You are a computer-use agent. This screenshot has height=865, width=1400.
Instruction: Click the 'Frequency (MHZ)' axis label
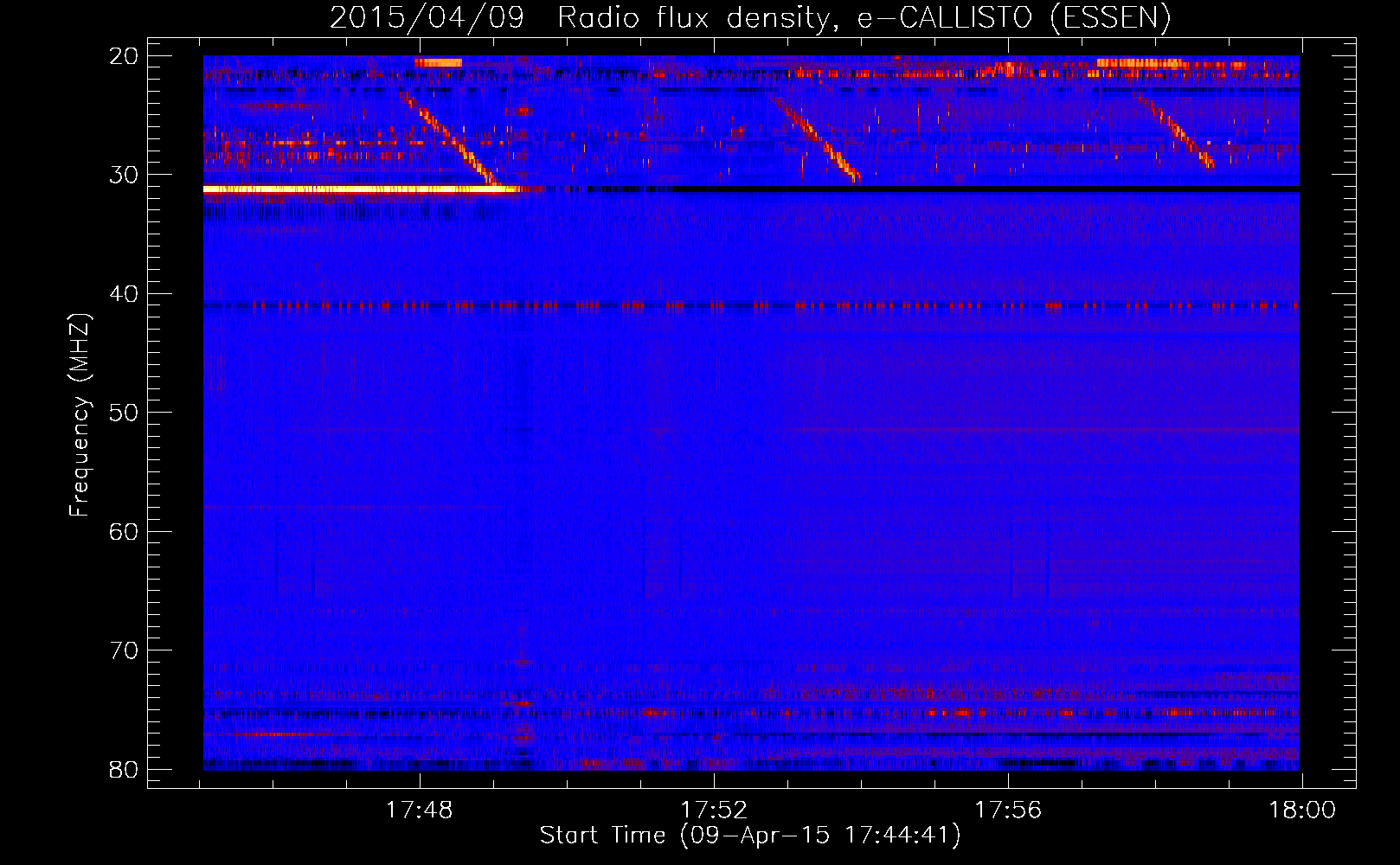(x=79, y=415)
